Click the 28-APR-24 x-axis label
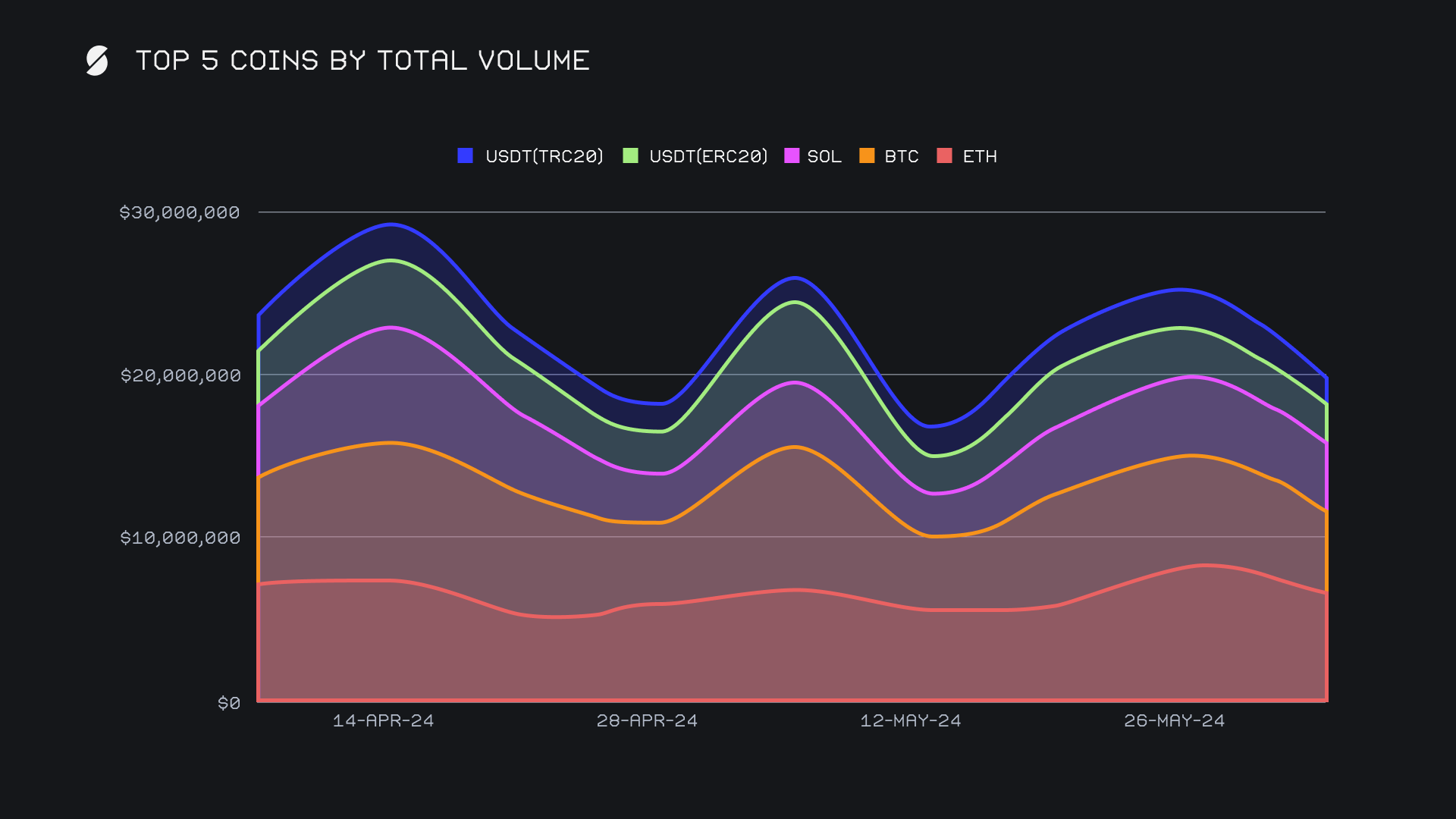Image resolution: width=1456 pixels, height=819 pixels. (x=647, y=720)
